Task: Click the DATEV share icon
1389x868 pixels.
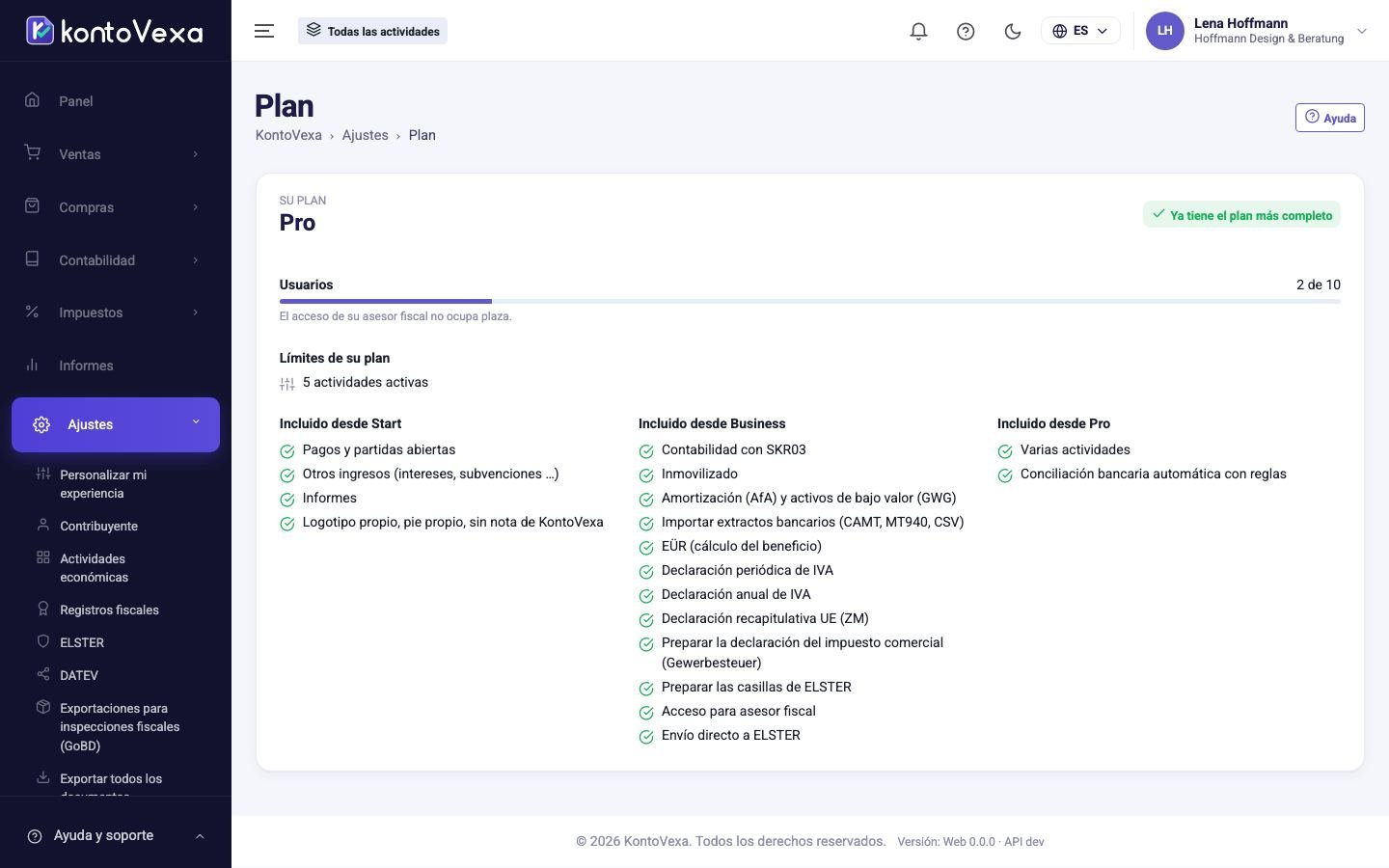Action: pos(42,674)
